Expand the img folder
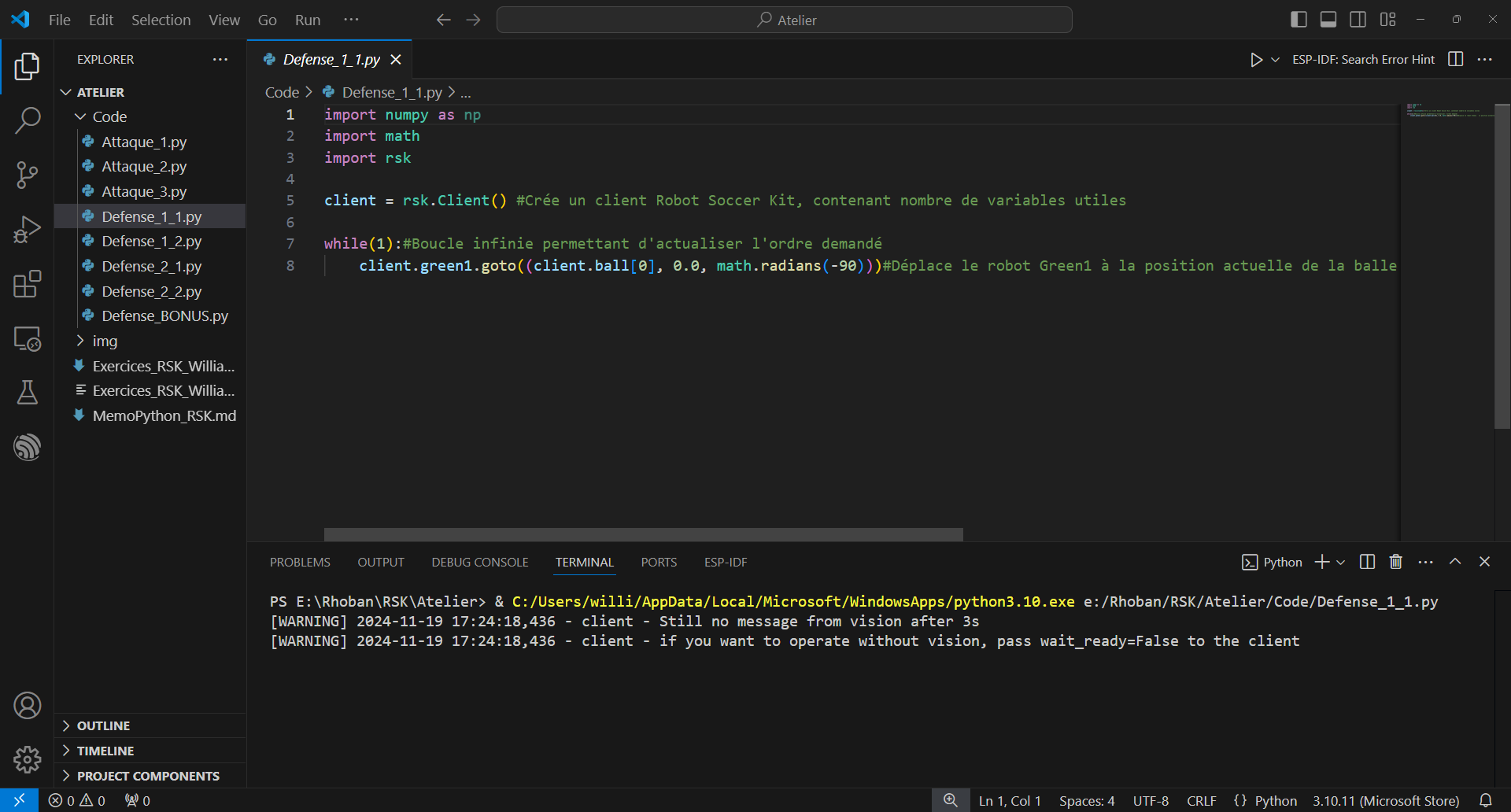 (105, 341)
